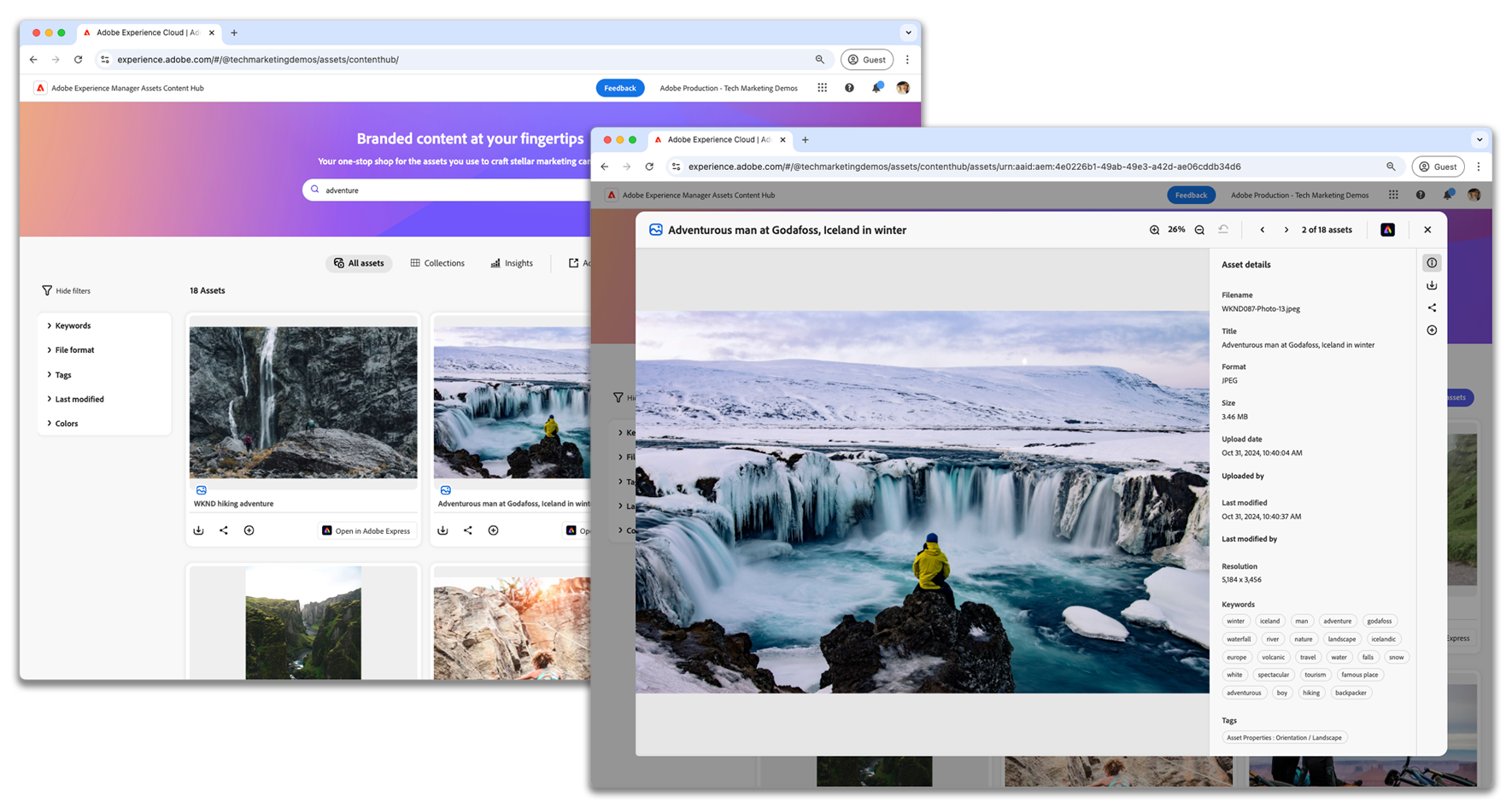Expand the Last modified filter
1512x808 pixels.
75,399
